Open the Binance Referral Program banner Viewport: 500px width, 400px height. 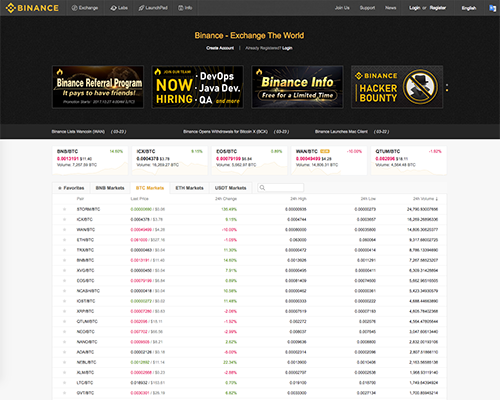[98, 87]
